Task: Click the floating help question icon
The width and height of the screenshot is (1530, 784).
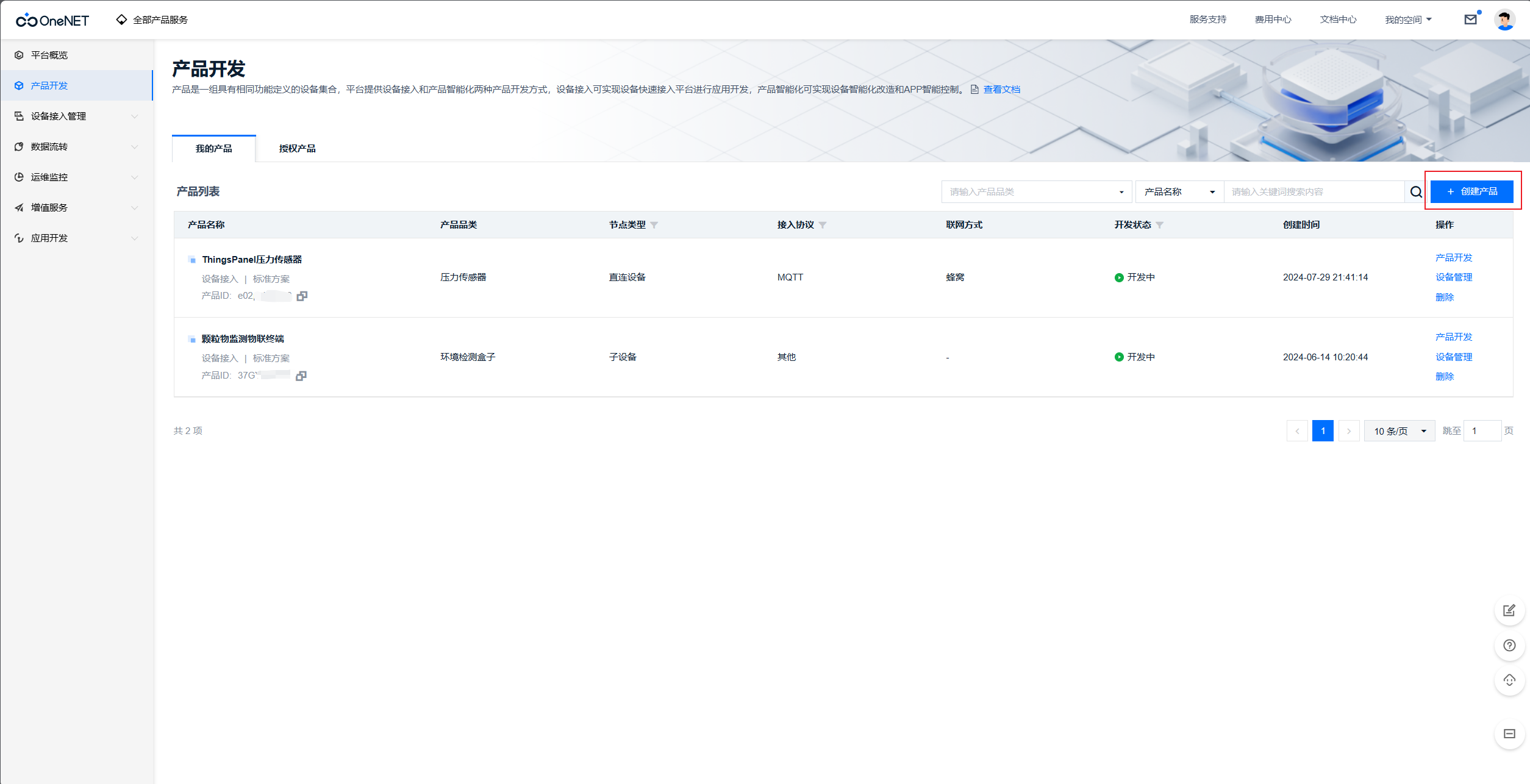Action: click(x=1509, y=646)
